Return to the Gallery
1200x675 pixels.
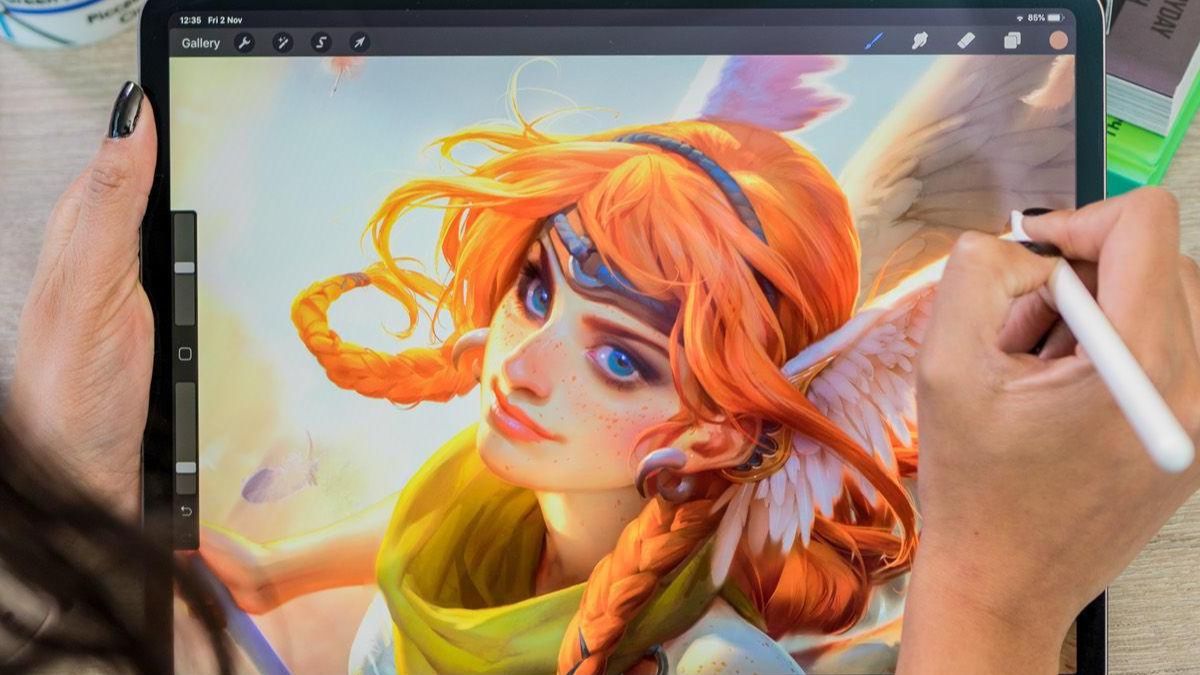click(201, 43)
